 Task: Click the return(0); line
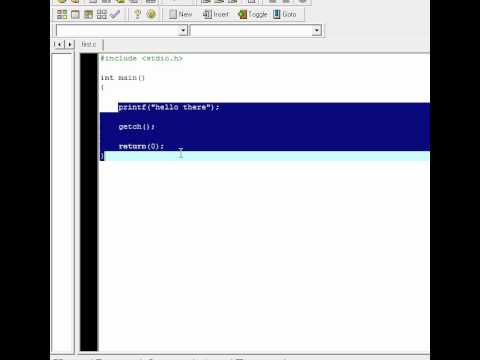click(141, 146)
